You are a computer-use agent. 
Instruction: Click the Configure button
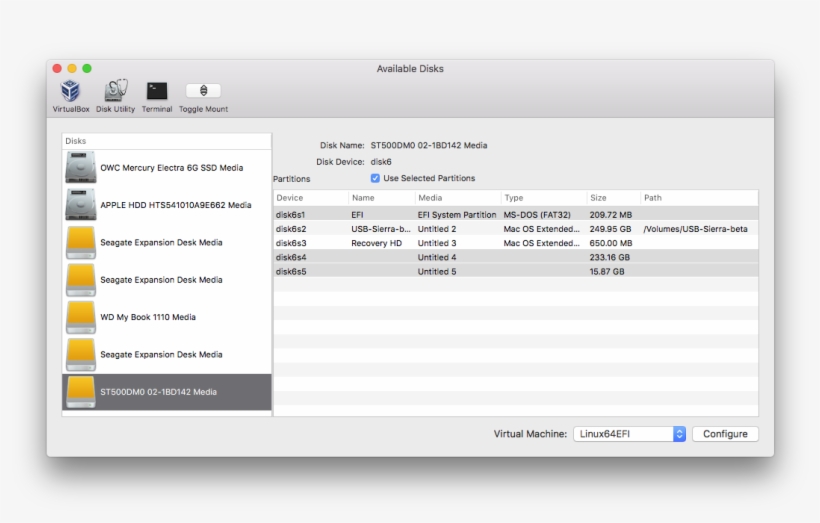725,434
